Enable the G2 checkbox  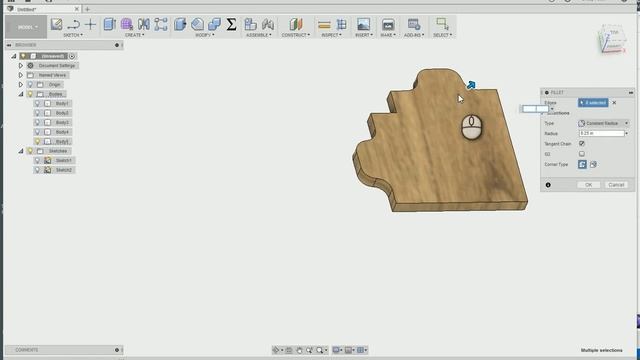tap(582, 154)
